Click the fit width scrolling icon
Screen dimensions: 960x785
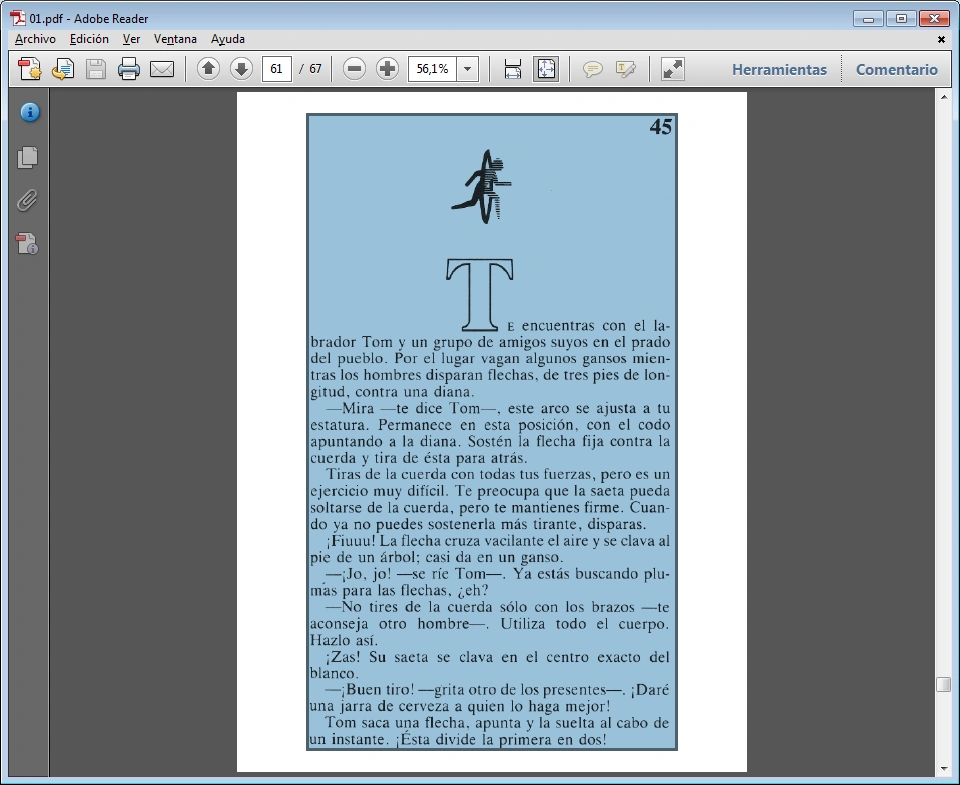(x=512, y=69)
